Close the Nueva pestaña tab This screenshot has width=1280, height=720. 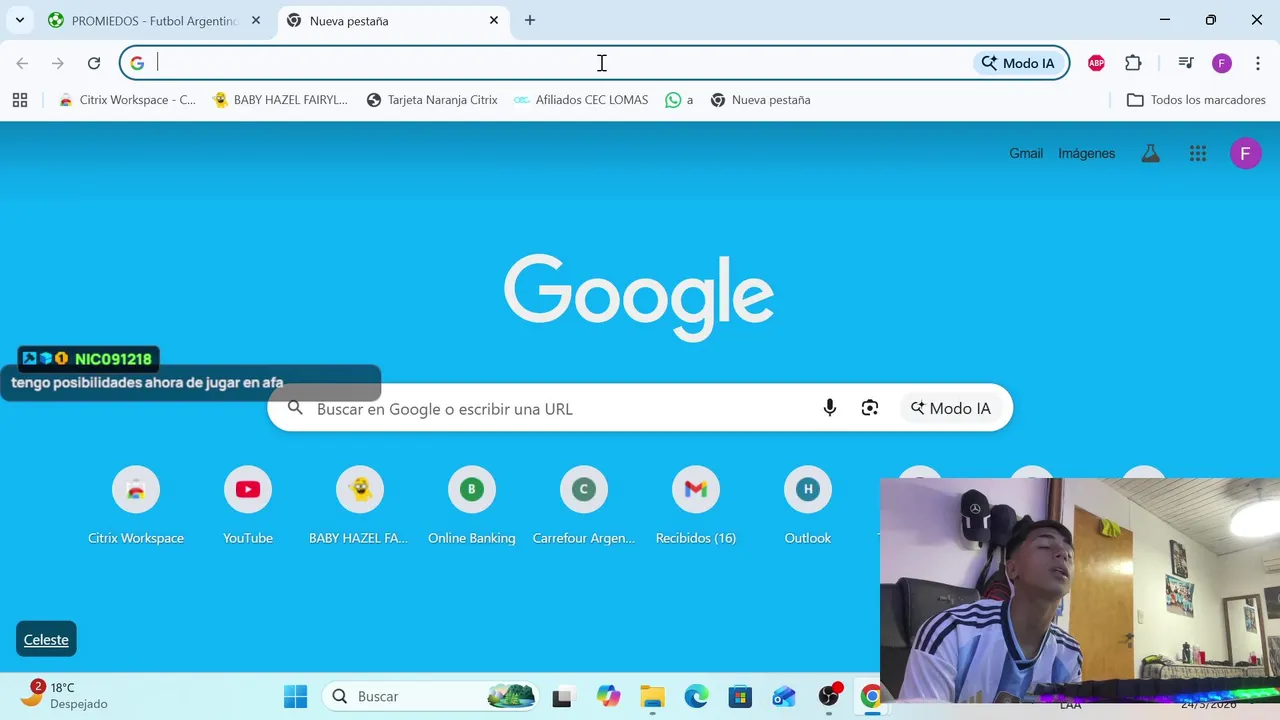494,20
